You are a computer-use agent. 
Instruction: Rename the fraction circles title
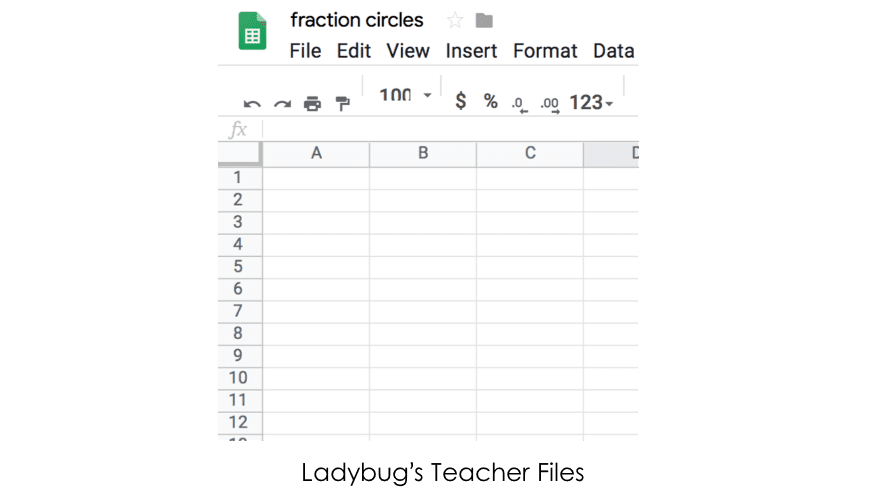[357, 20]
